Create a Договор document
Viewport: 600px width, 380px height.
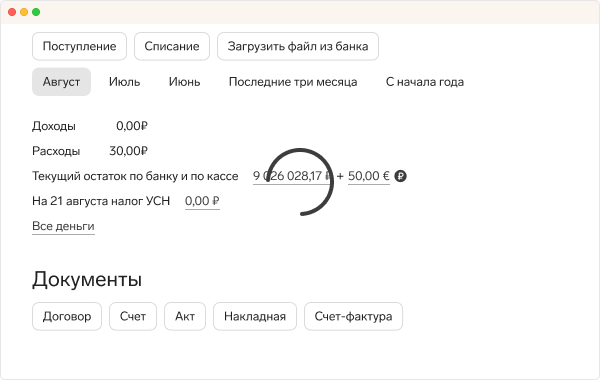pos(67,316)
